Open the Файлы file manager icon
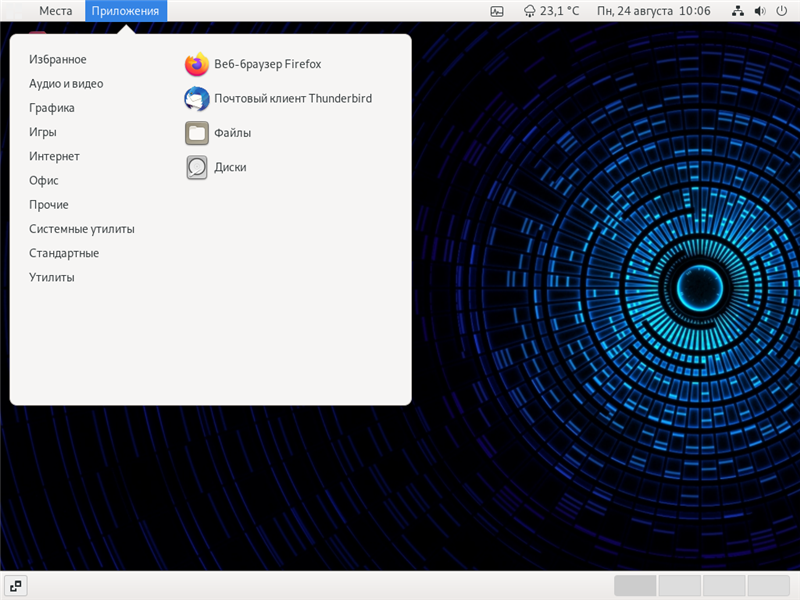 coord(197,133)
